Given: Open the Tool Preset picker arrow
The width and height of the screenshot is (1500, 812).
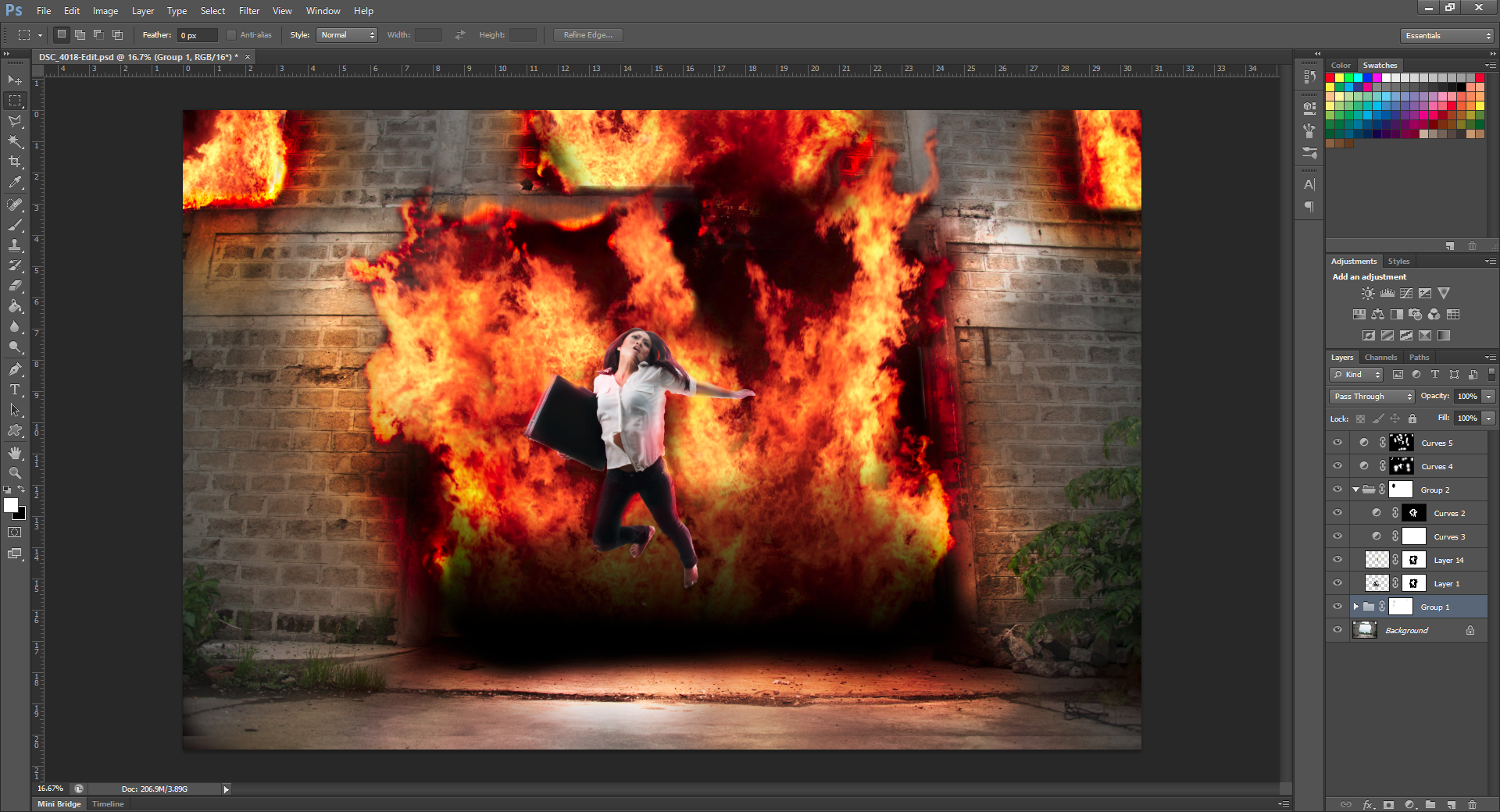Looking at the screenshot, I should coord(40,35).
